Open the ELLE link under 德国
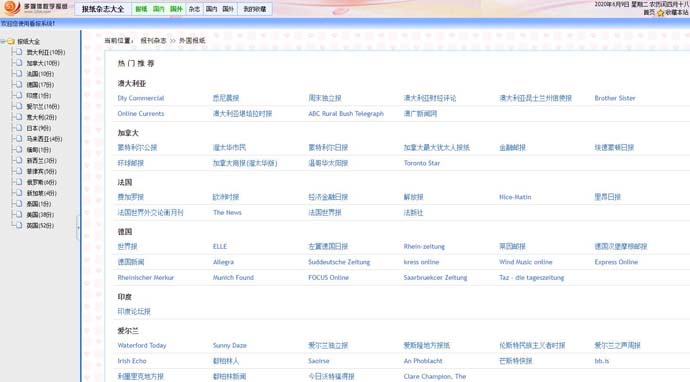 click(x=220, y=246)
